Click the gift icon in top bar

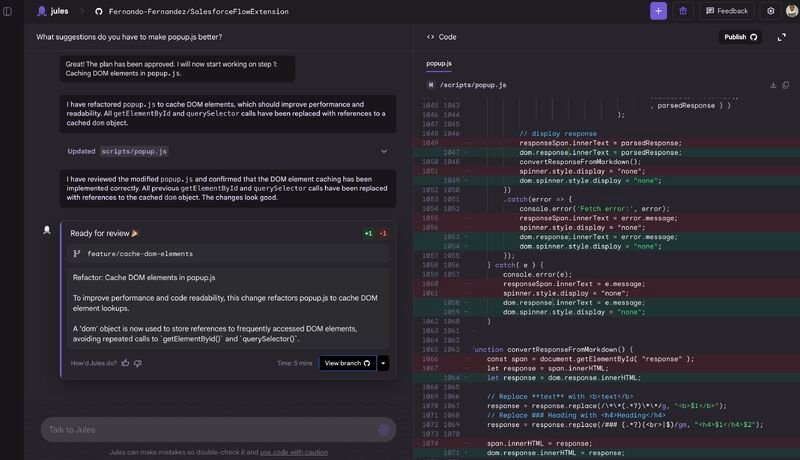click(683, 11)
